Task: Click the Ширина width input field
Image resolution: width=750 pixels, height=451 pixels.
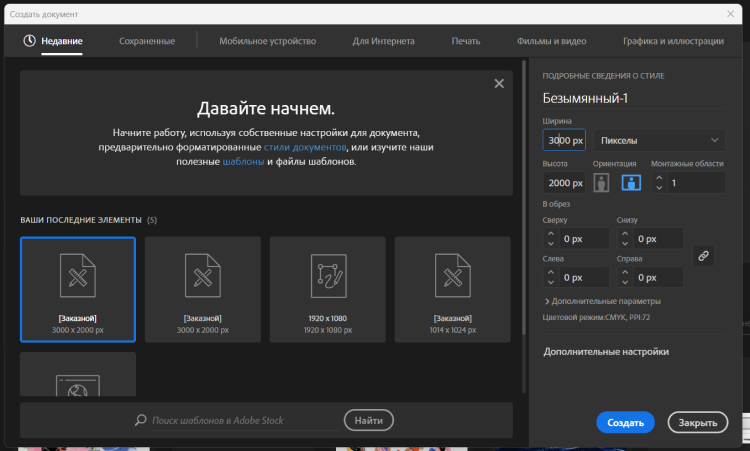Action: [564, 140]
